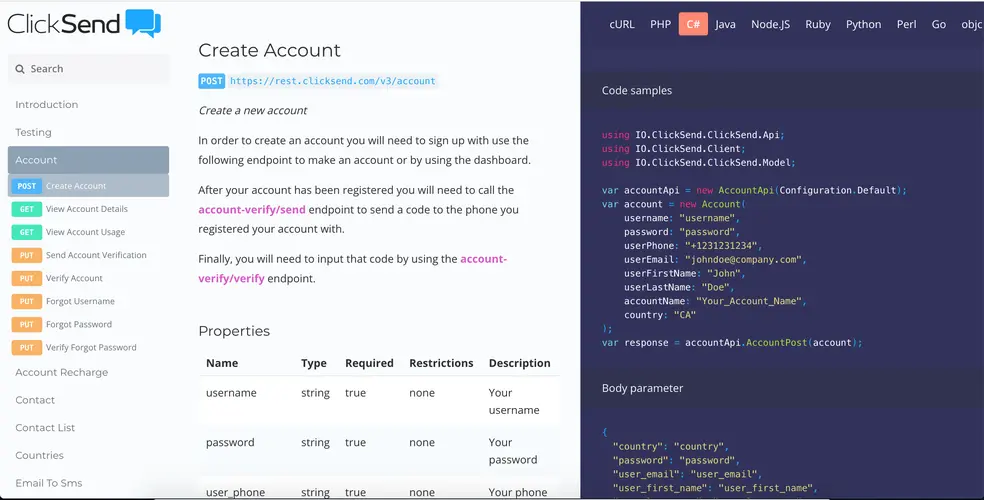The width and height of the screenshot is (984, 500).
Task: Open PUT Send Account Verification
Action: (x=79, y=255)
